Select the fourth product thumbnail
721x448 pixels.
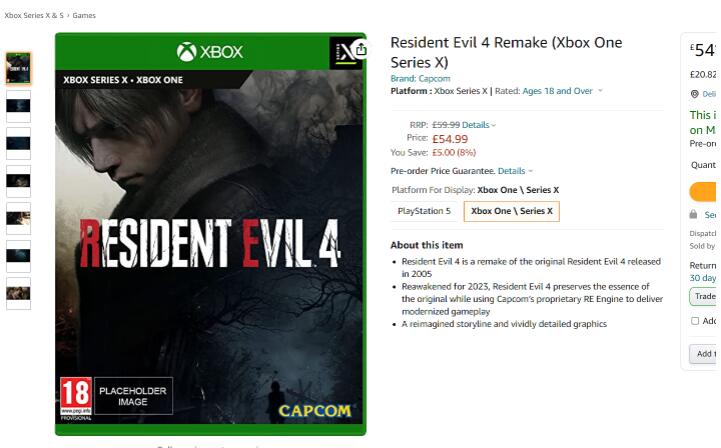click(18, 181)
